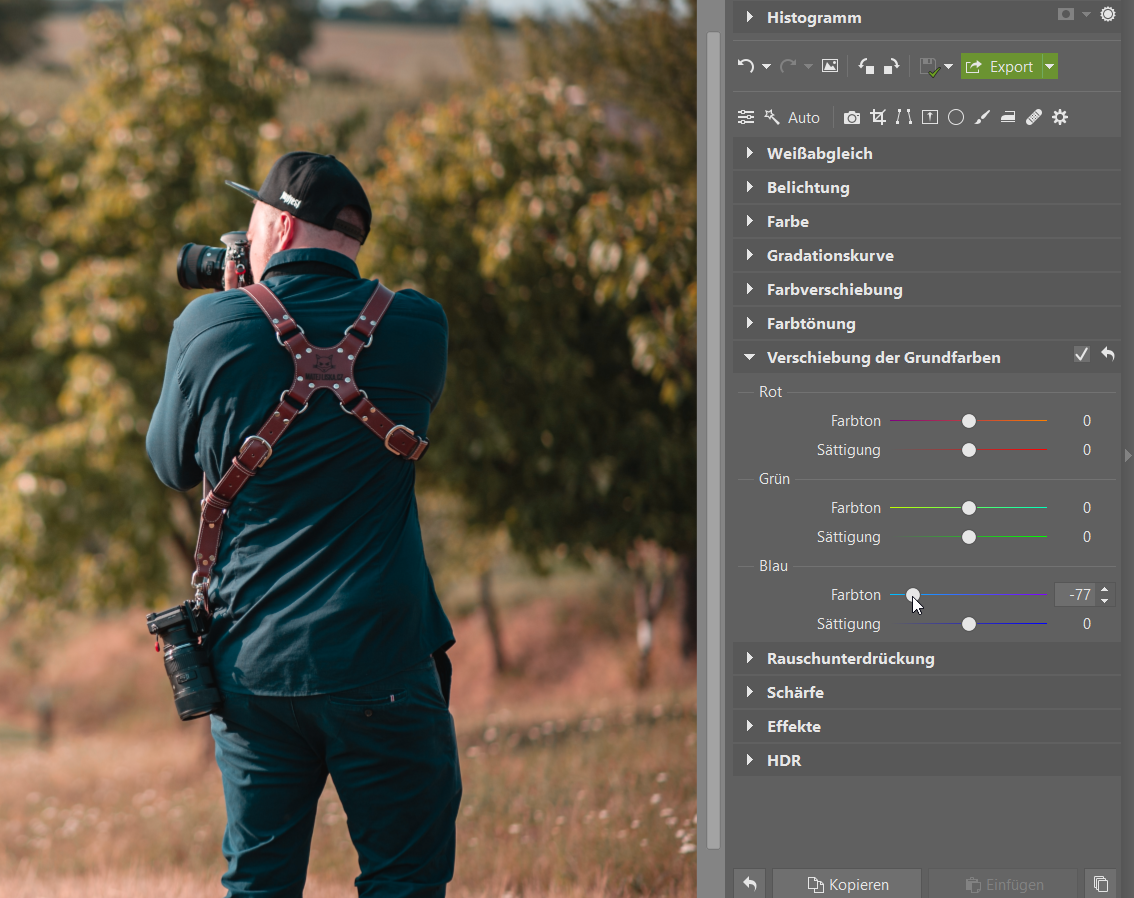The height and width of the screenshot is (898, 1134).
Task: Select the crop tool icon
Action: 878,117
